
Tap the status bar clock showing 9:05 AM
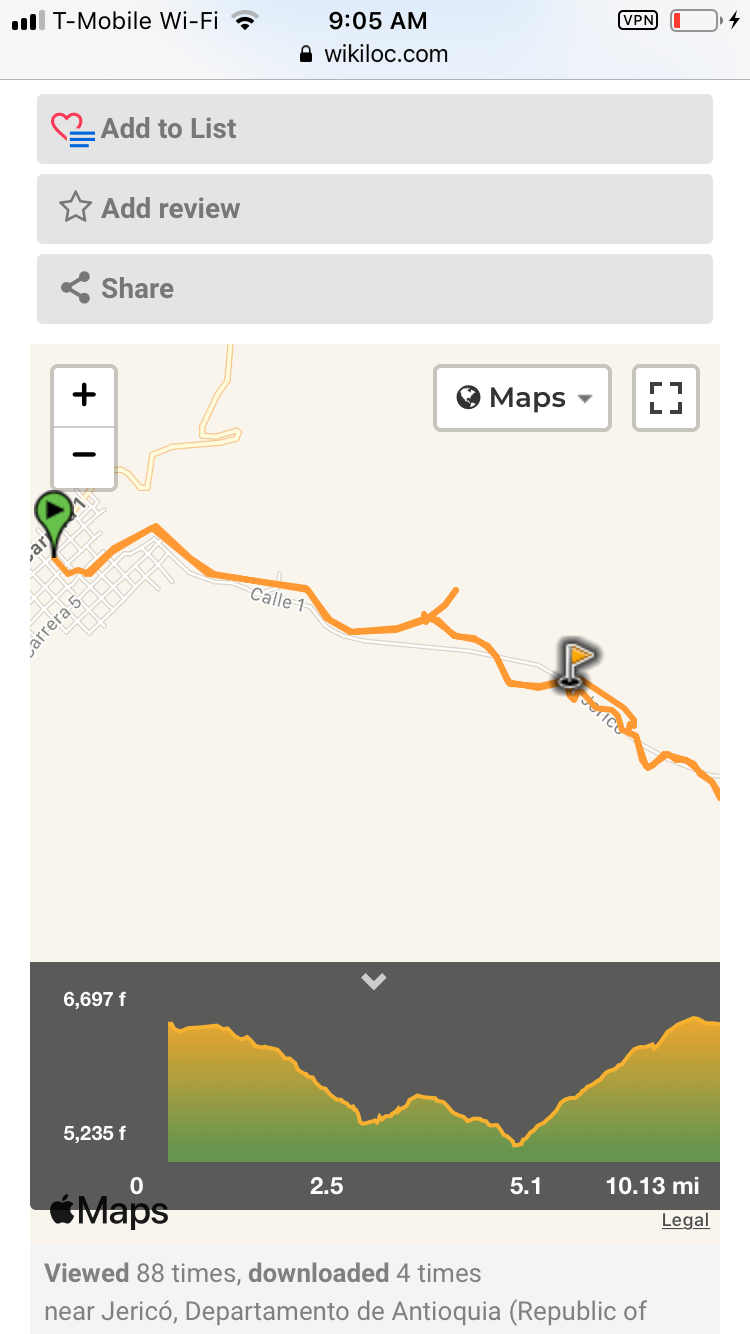[377, 20]
